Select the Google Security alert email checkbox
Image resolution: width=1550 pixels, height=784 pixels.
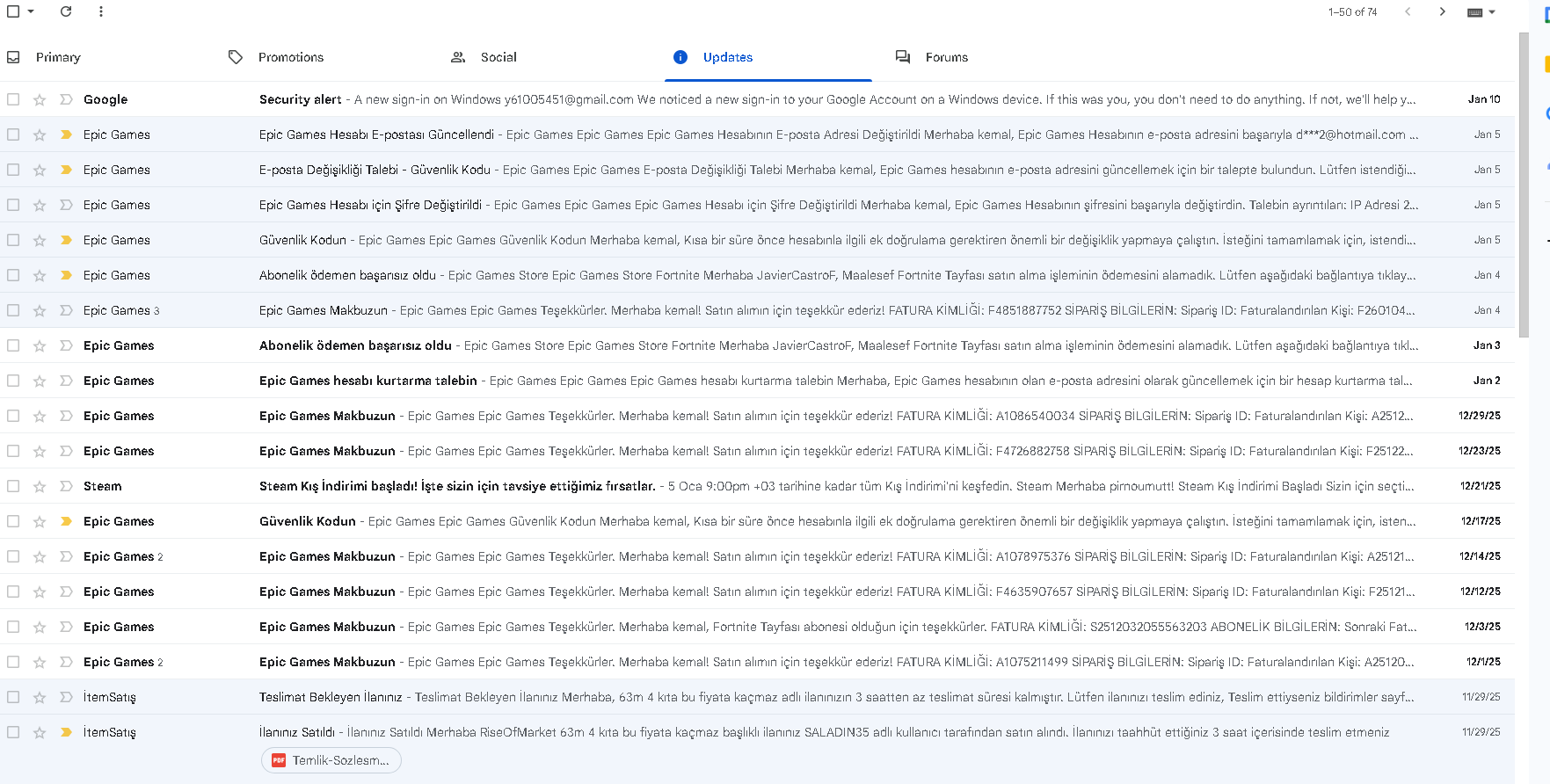(x=13, y=99)
